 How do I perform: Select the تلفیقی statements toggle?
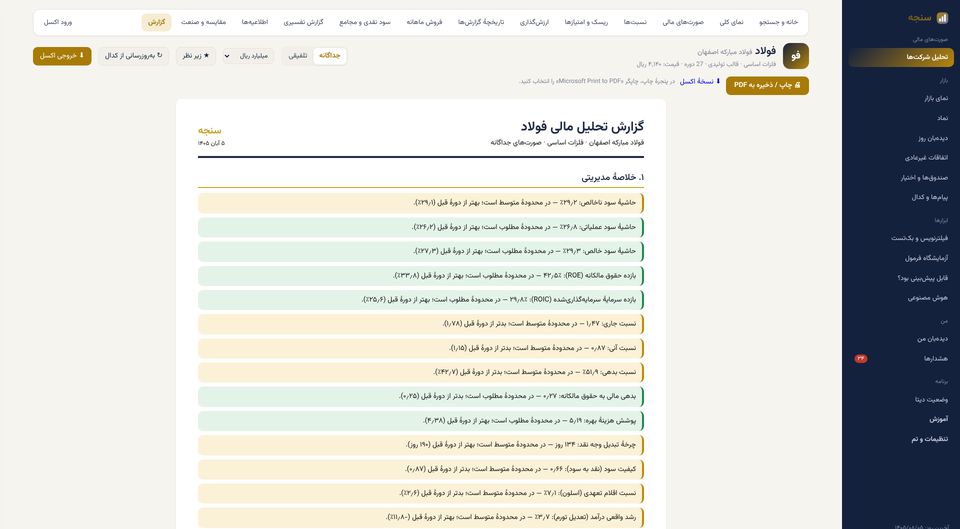coord(298,56)
